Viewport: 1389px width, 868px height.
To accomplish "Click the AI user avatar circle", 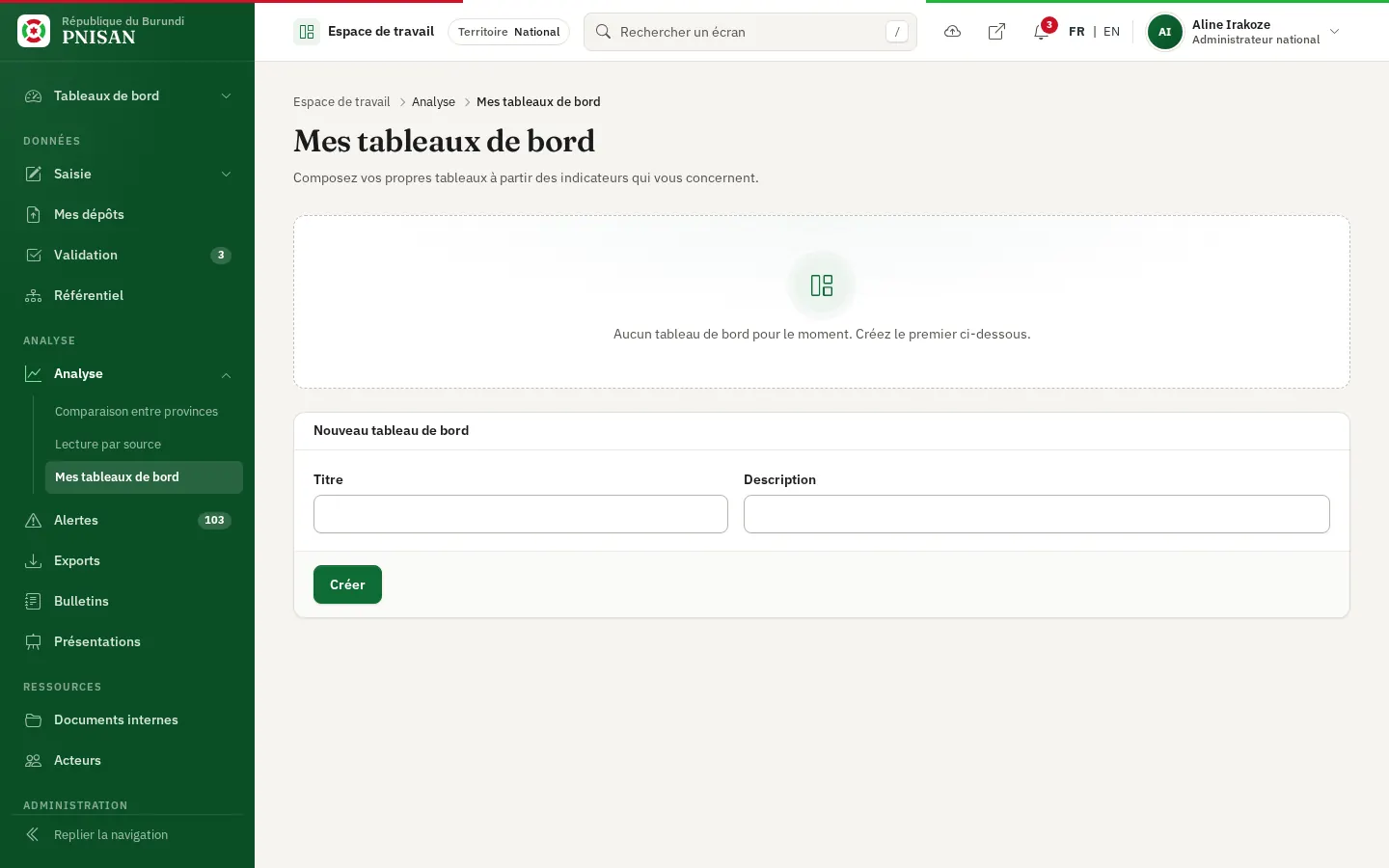I will point(1164,32).
